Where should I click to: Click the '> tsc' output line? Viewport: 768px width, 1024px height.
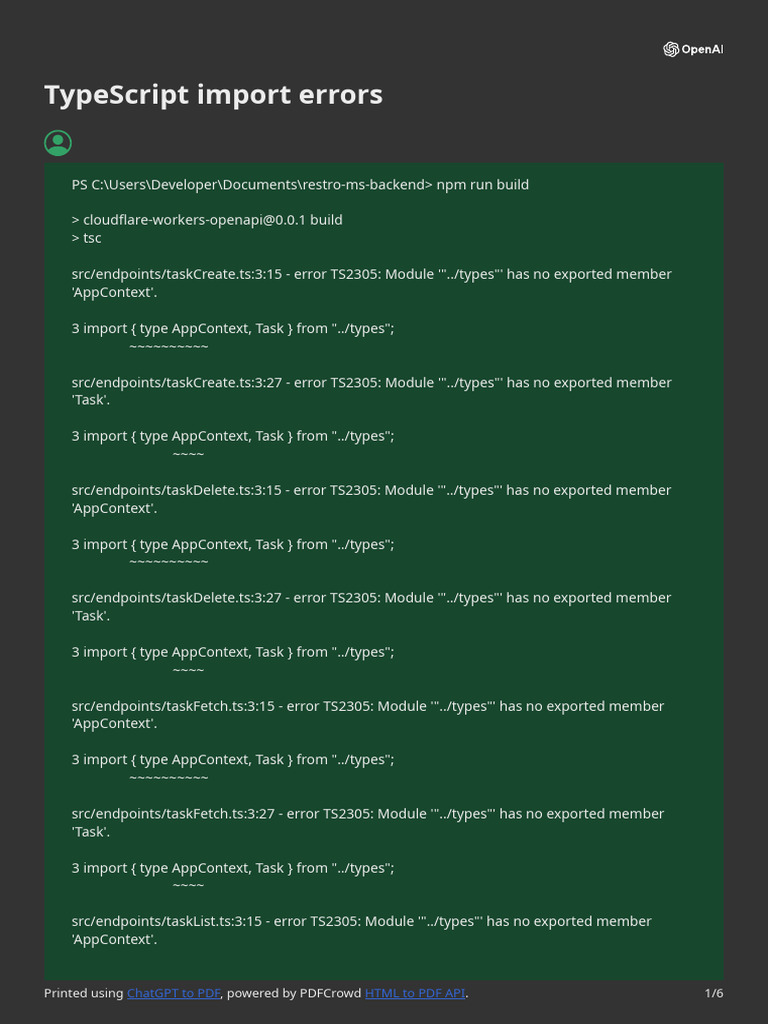pyautogui.click(x=87, y=238)
